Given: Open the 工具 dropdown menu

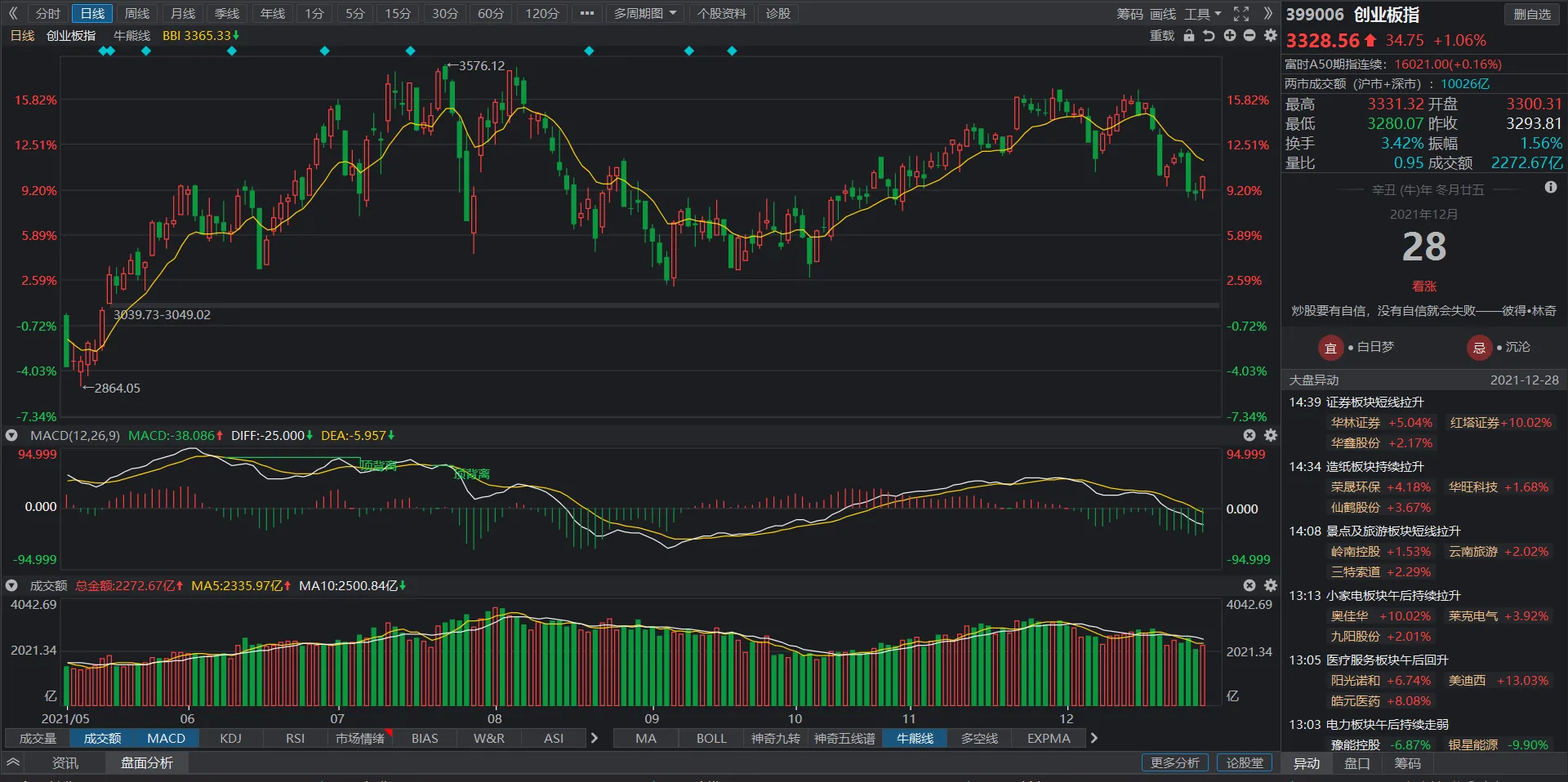Looking at the screenshot, I should coord(1203,14).
